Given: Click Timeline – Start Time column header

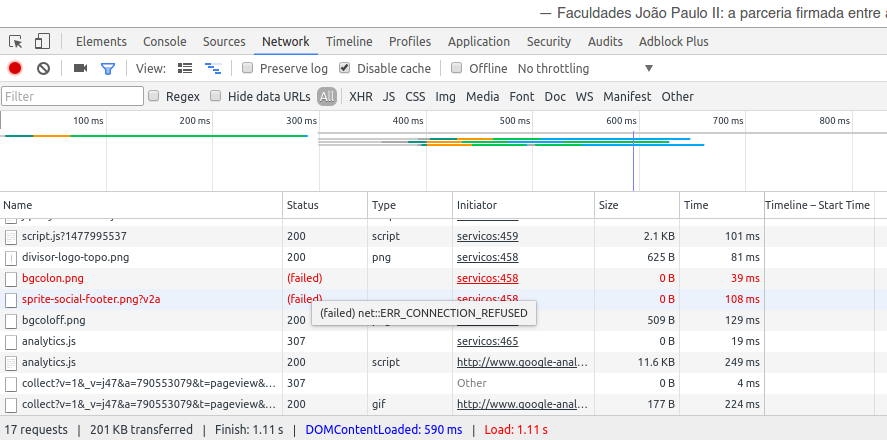Looking at the screenshot, I should tap(819, 205).
